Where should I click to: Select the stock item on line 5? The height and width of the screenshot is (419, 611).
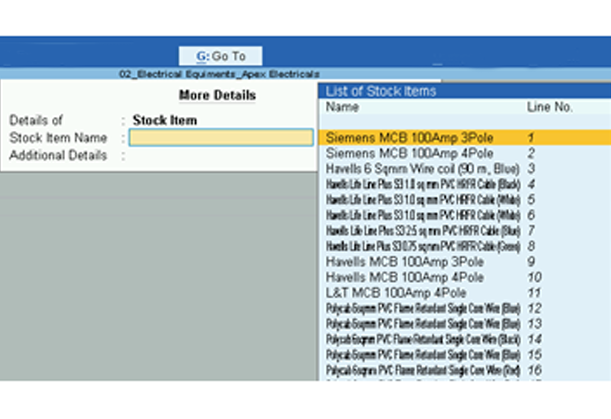pos(464,200)
